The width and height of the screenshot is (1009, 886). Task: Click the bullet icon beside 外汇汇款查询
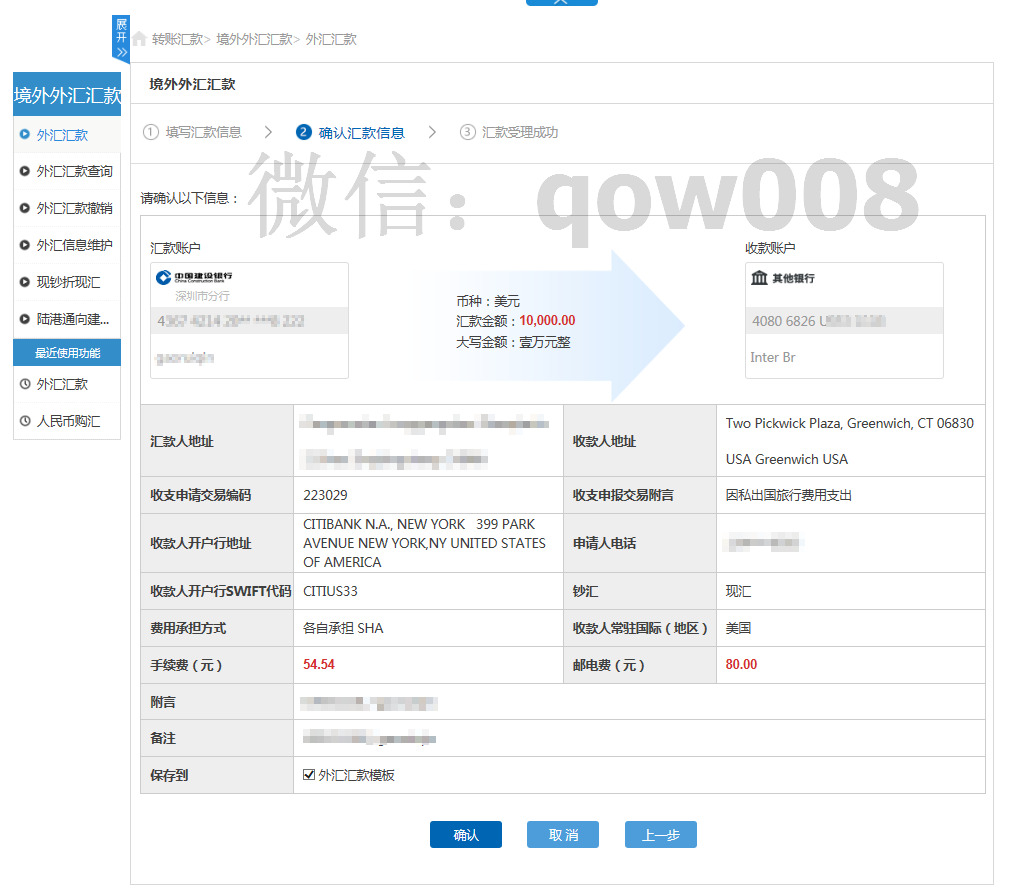coord(23,171)
